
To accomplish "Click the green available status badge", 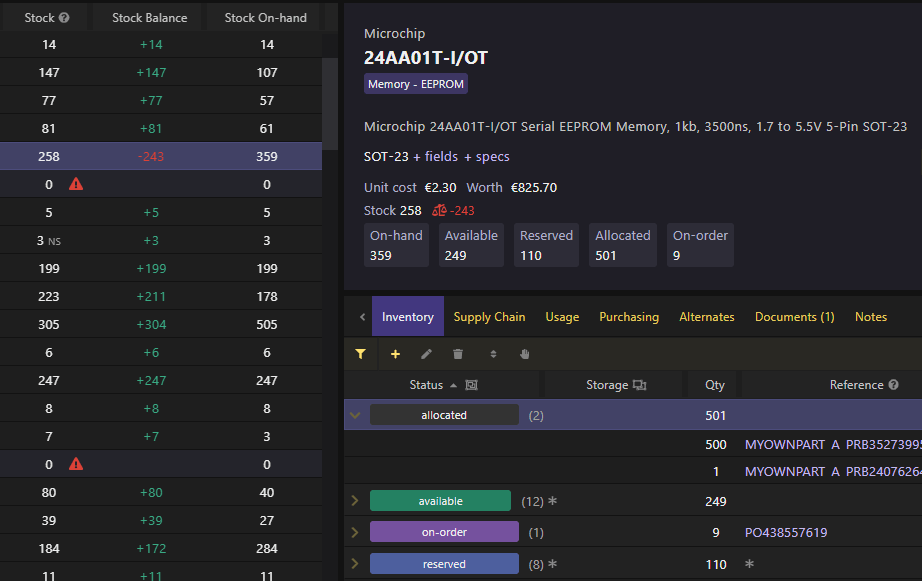I will pyautogui.click(x=440, y=500).
